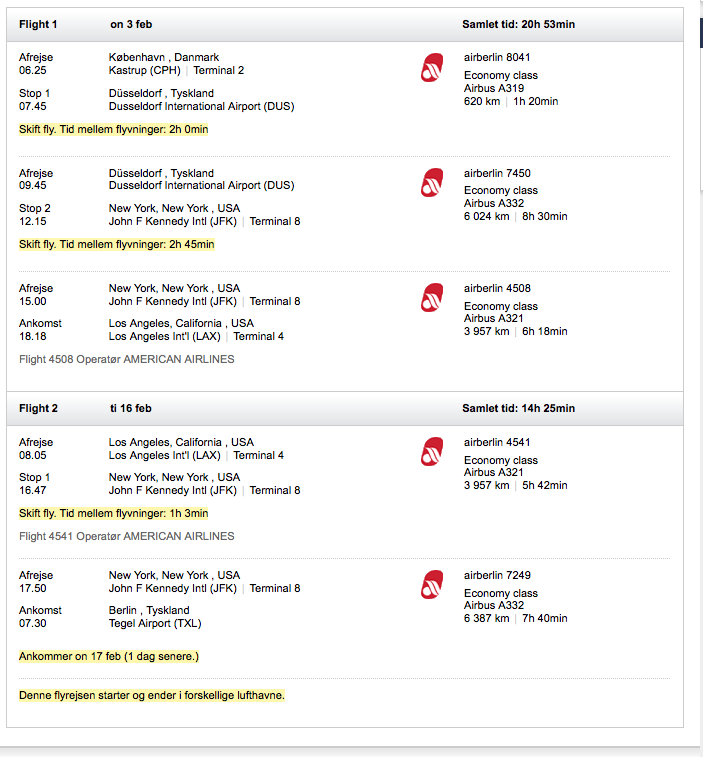This screenshot has width=703, height=757.
Task: Click the airberlin logo beside flight 7450
Action: coord(432,182)
